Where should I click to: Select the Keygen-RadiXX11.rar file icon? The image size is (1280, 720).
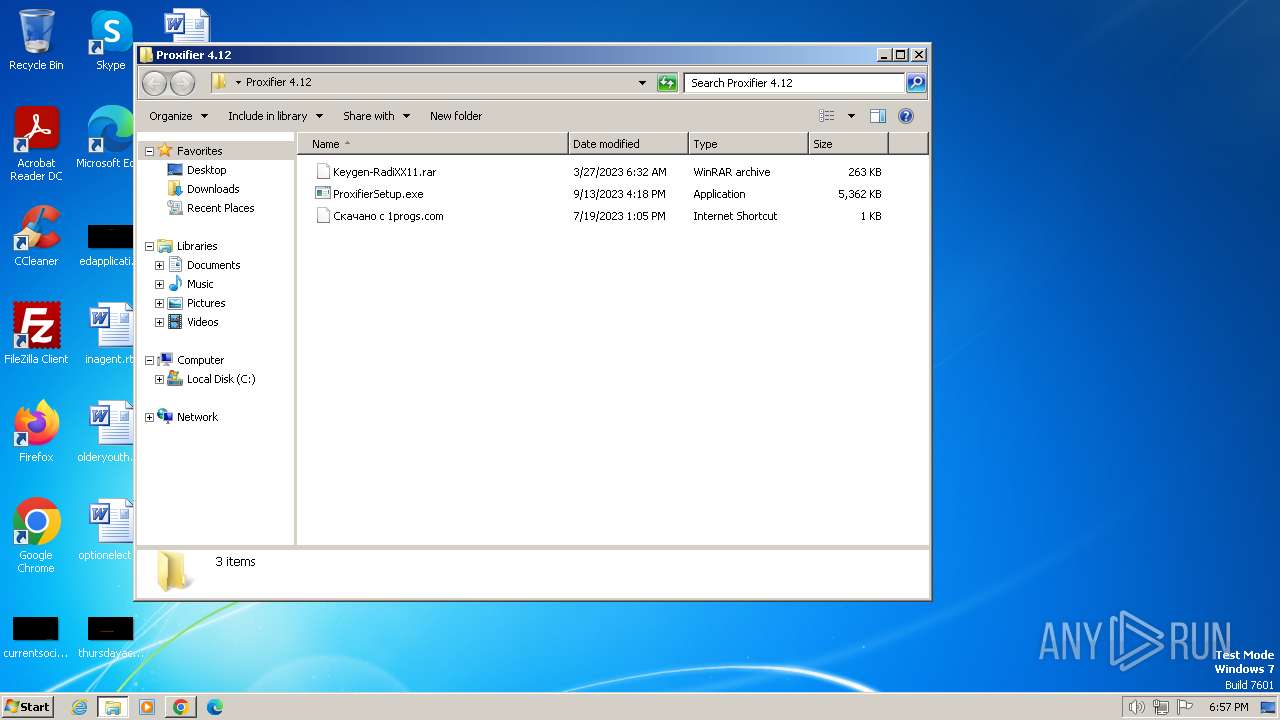click(x=323, y=171)
